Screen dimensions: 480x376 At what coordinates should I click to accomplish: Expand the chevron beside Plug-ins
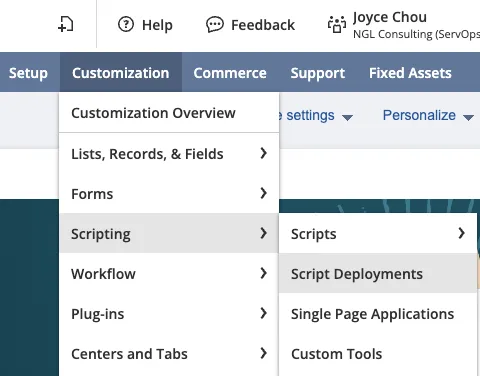[264, 313]
